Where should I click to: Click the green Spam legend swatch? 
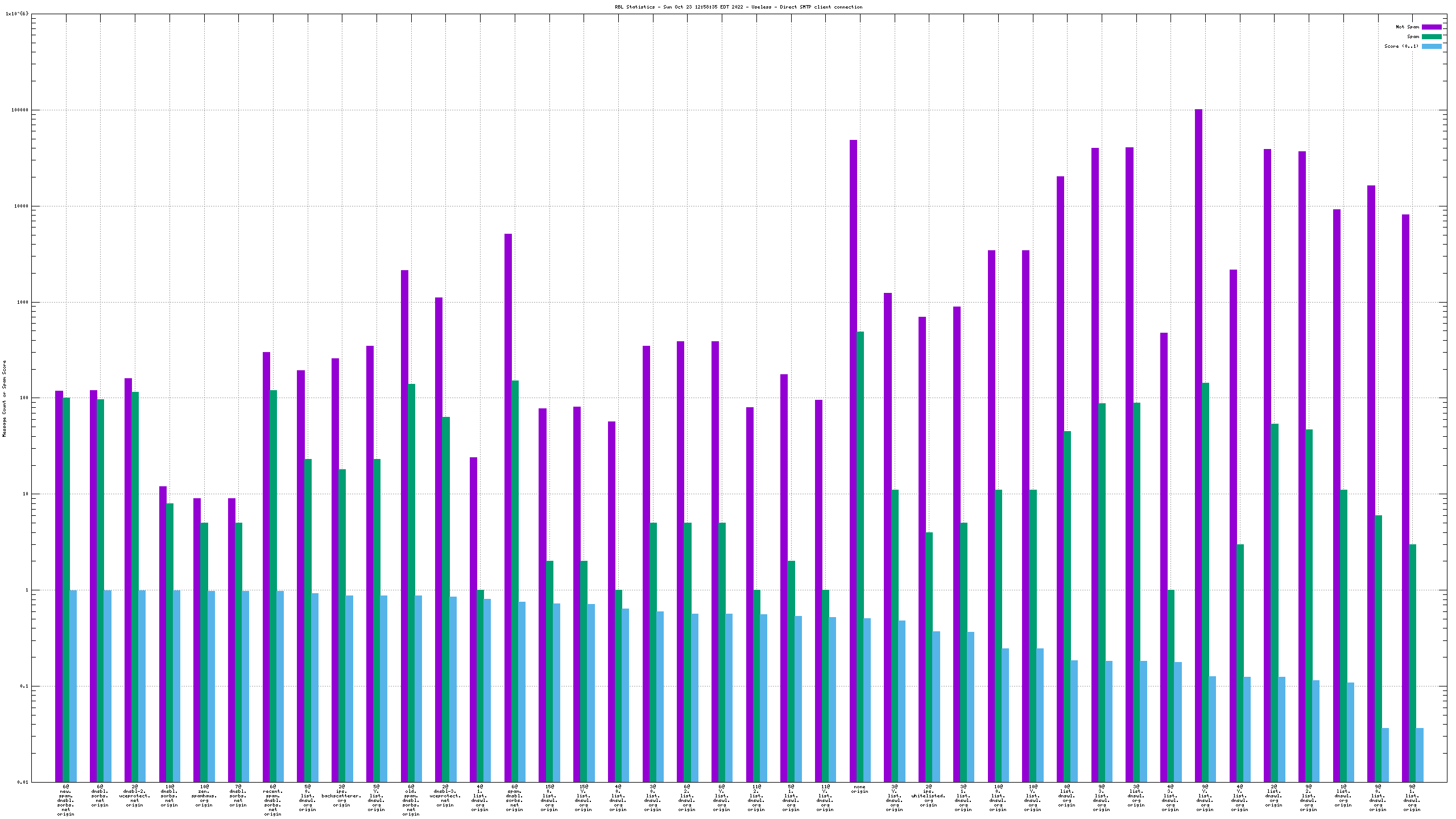pos(1431,36)
